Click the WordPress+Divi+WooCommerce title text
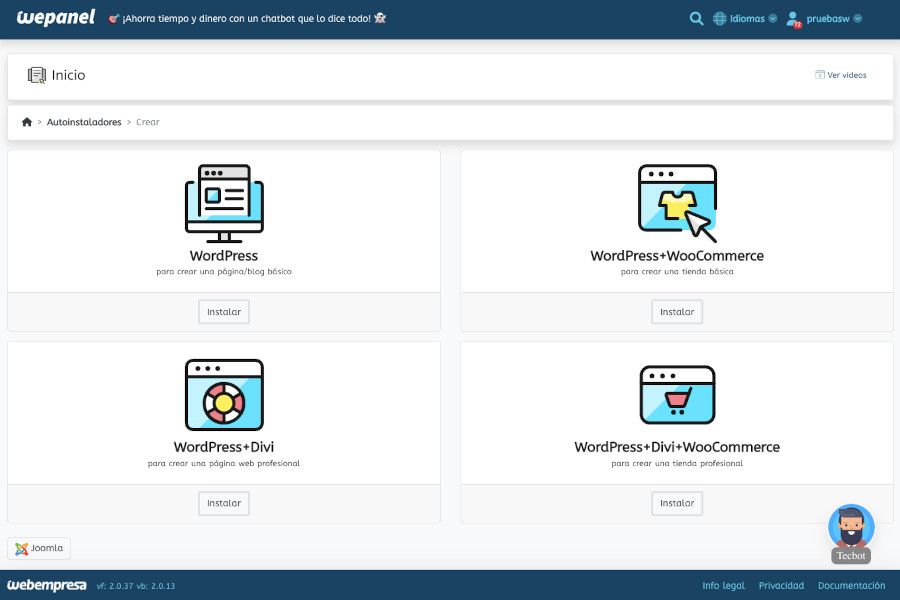 point(677,447)
